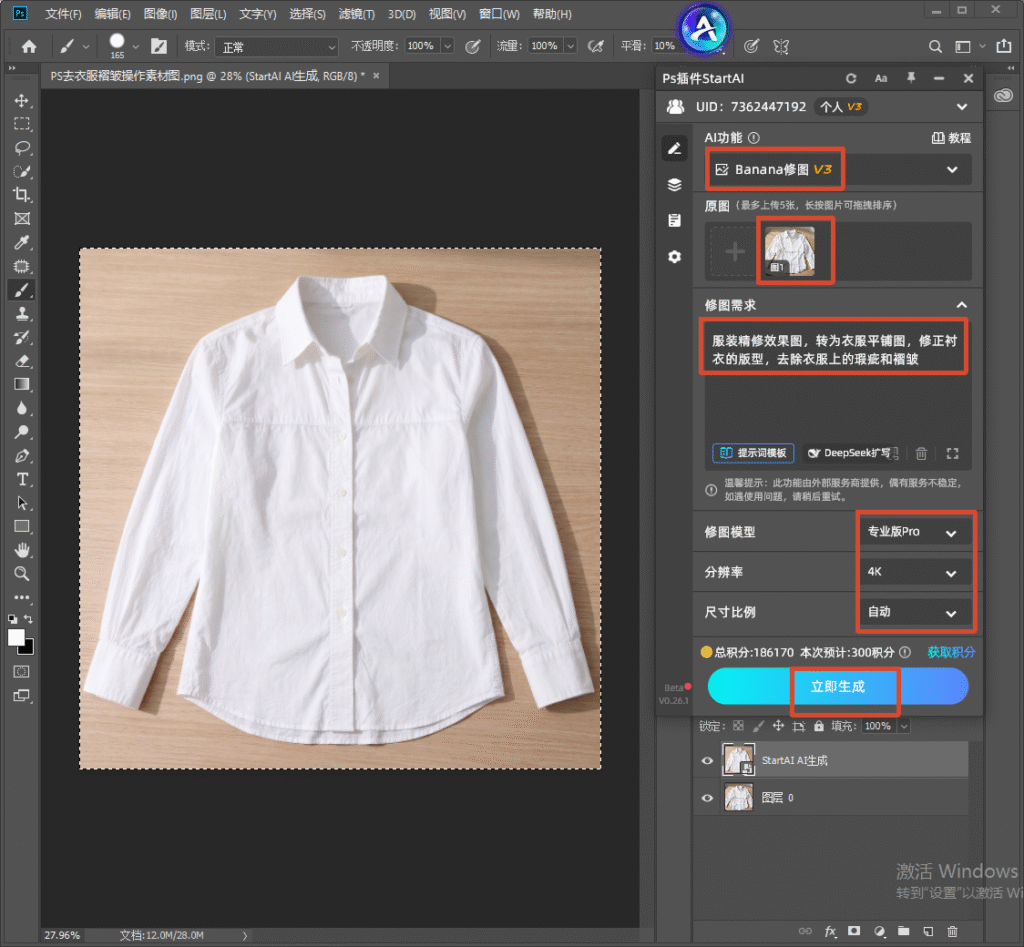Click the Home icon in options bar
The height and width of the screenshot is (947, 1024).
29,46
